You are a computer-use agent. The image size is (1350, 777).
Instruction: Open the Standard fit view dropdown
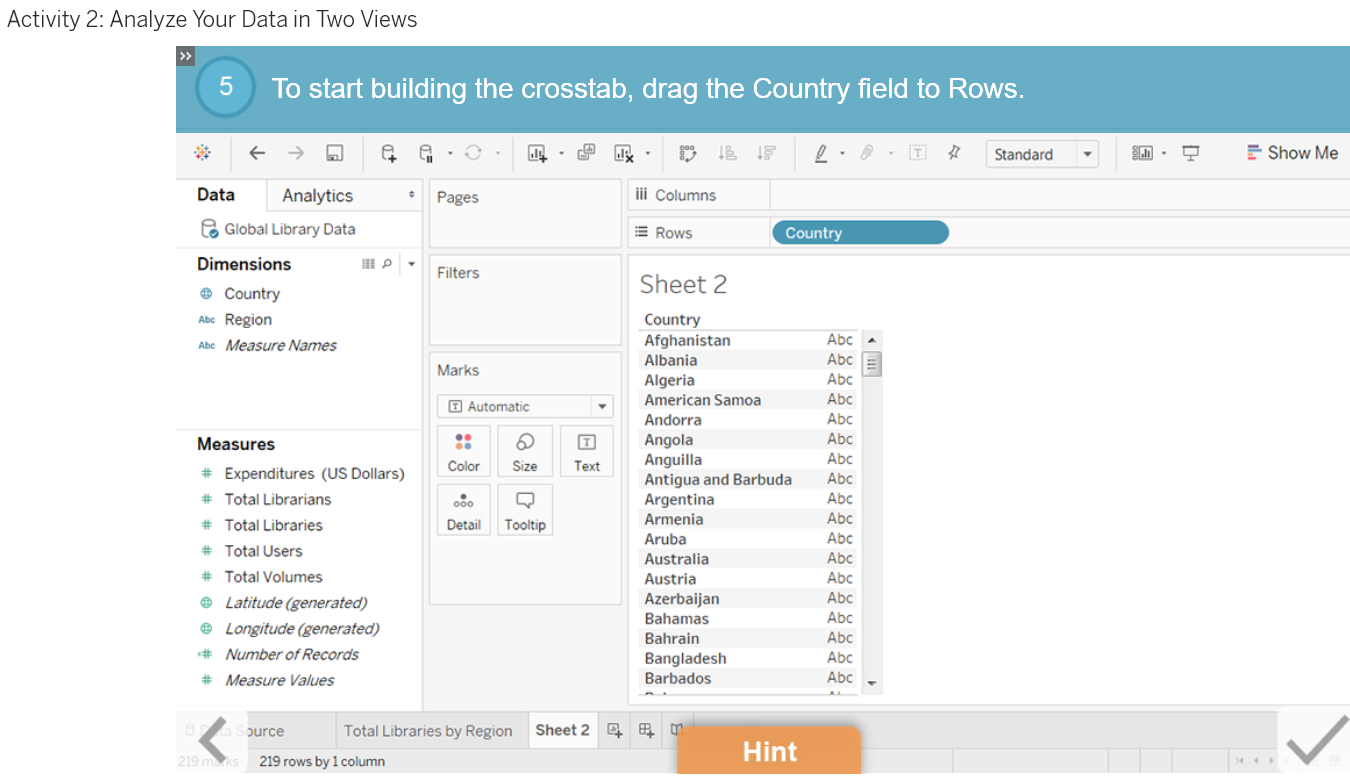[1087, 153]
